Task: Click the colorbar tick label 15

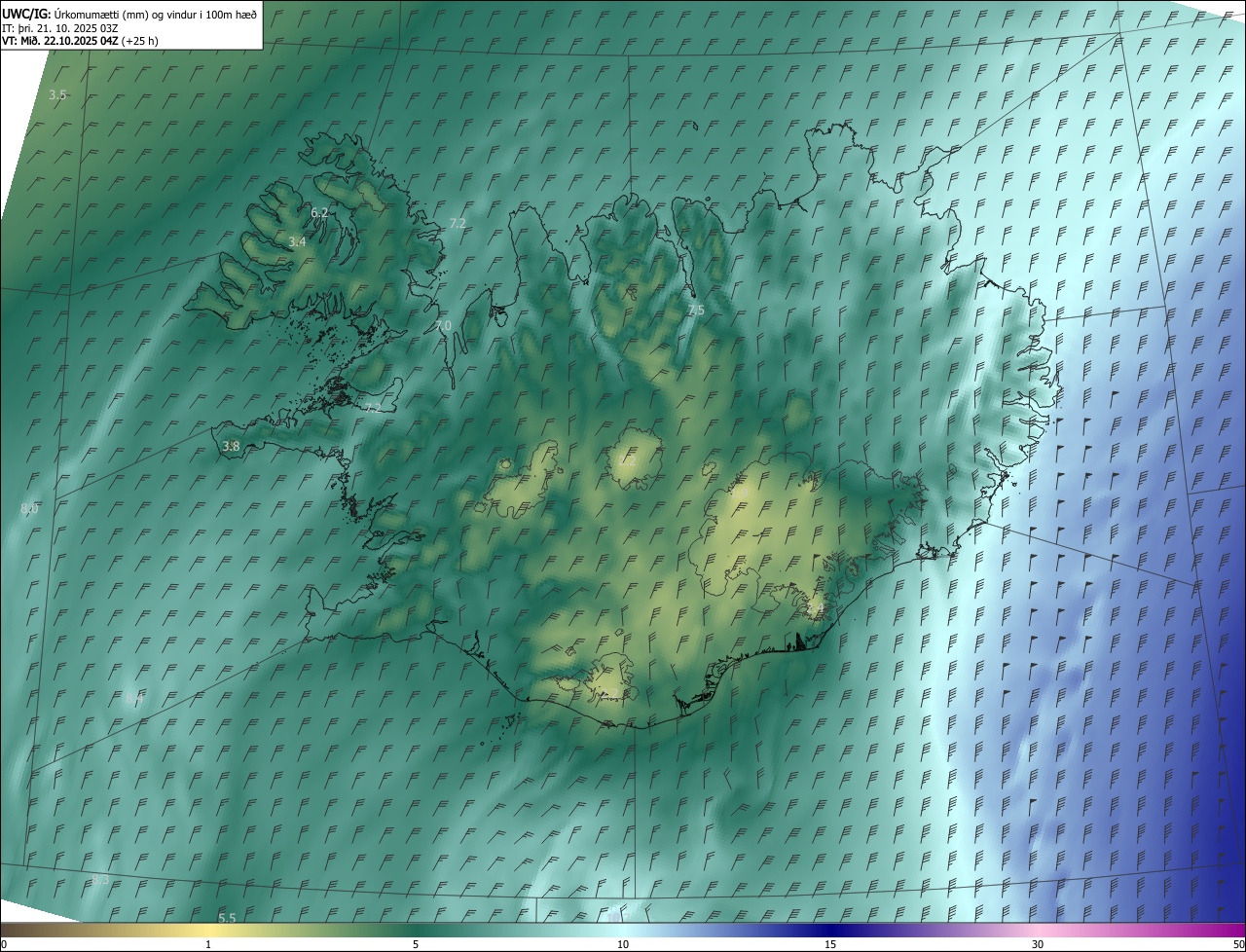Action: point(830,944)
